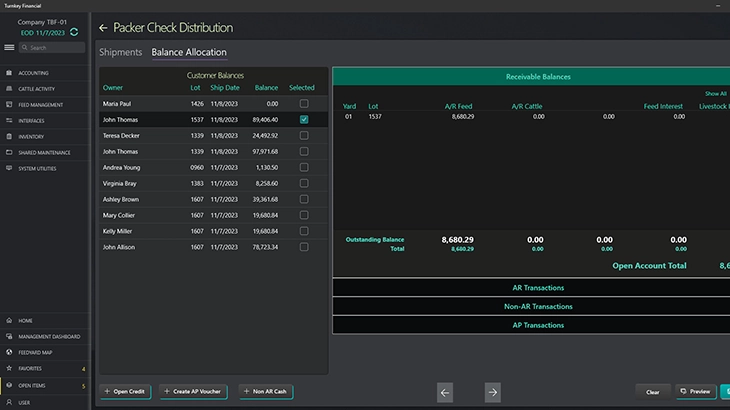Sort by the Ship Date column header
The height and width of the screenshot is (410, 730).
(x=225, y=87)
